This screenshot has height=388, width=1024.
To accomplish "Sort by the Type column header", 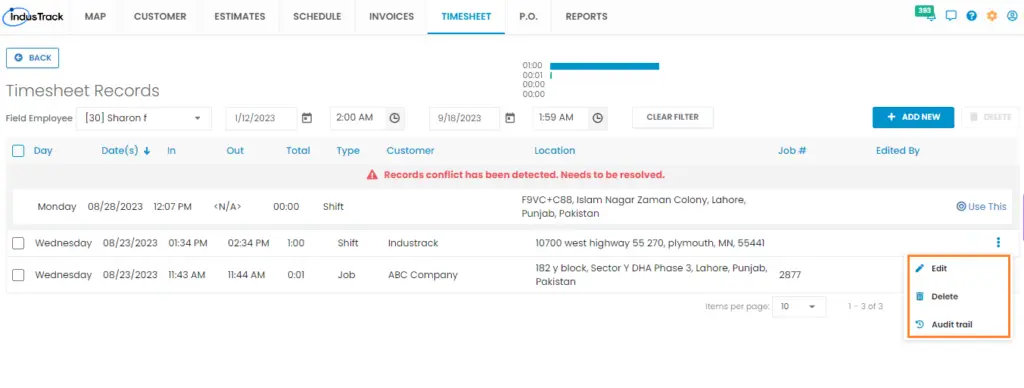I will 348,151.
